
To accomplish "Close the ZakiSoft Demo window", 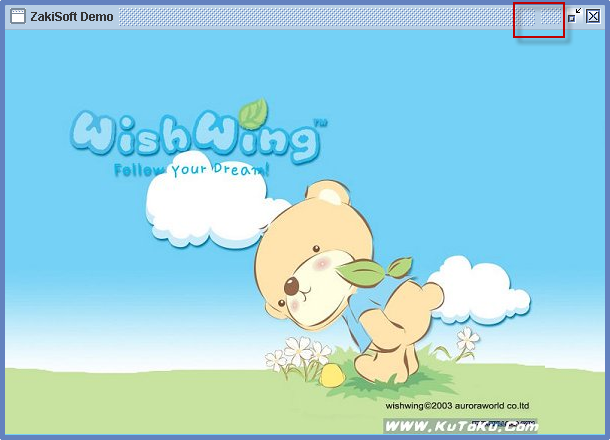I will pos(593,17).
